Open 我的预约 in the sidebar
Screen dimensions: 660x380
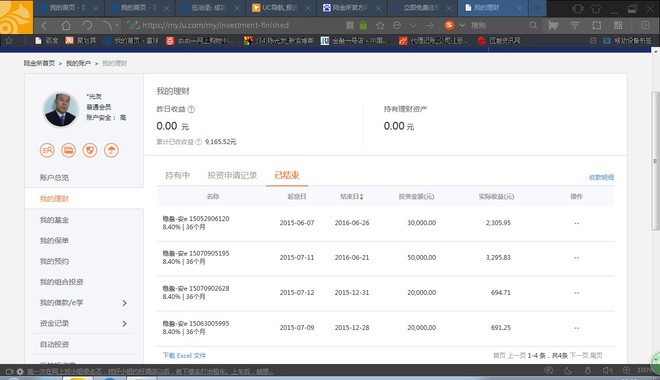[54, 261]
